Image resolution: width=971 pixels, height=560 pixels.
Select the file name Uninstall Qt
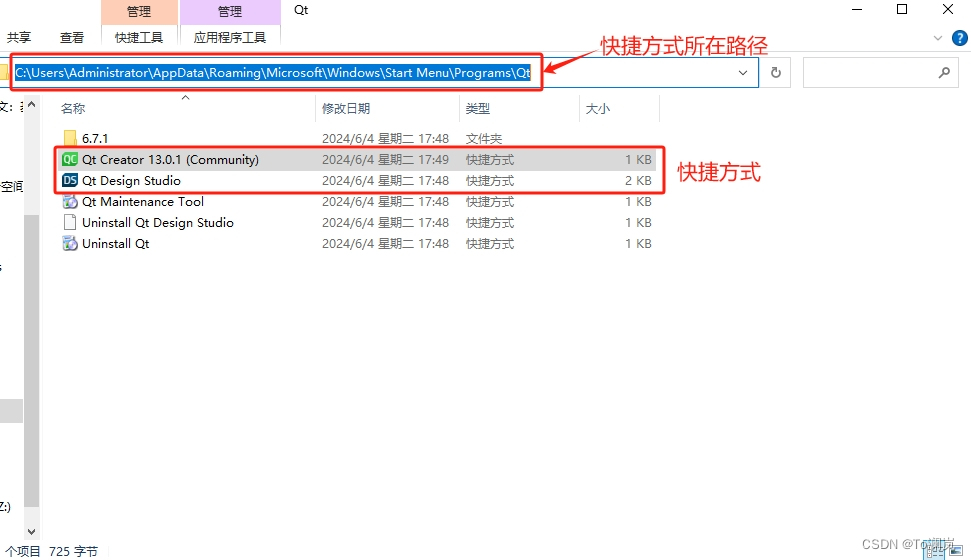tap(115, 243)
